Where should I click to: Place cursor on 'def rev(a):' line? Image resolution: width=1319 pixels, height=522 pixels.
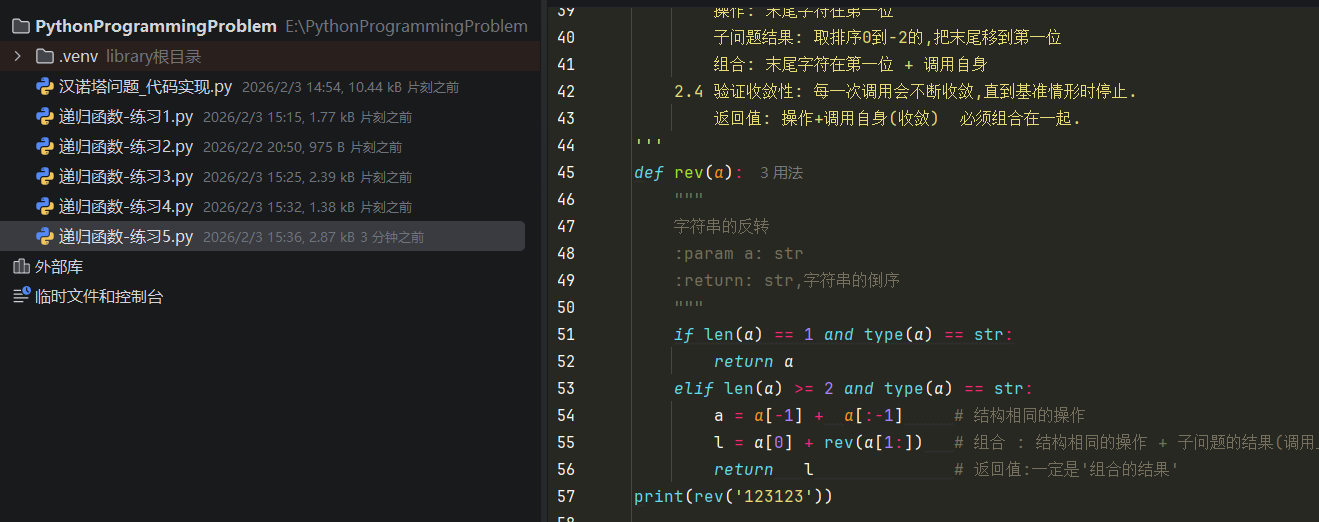688,173
